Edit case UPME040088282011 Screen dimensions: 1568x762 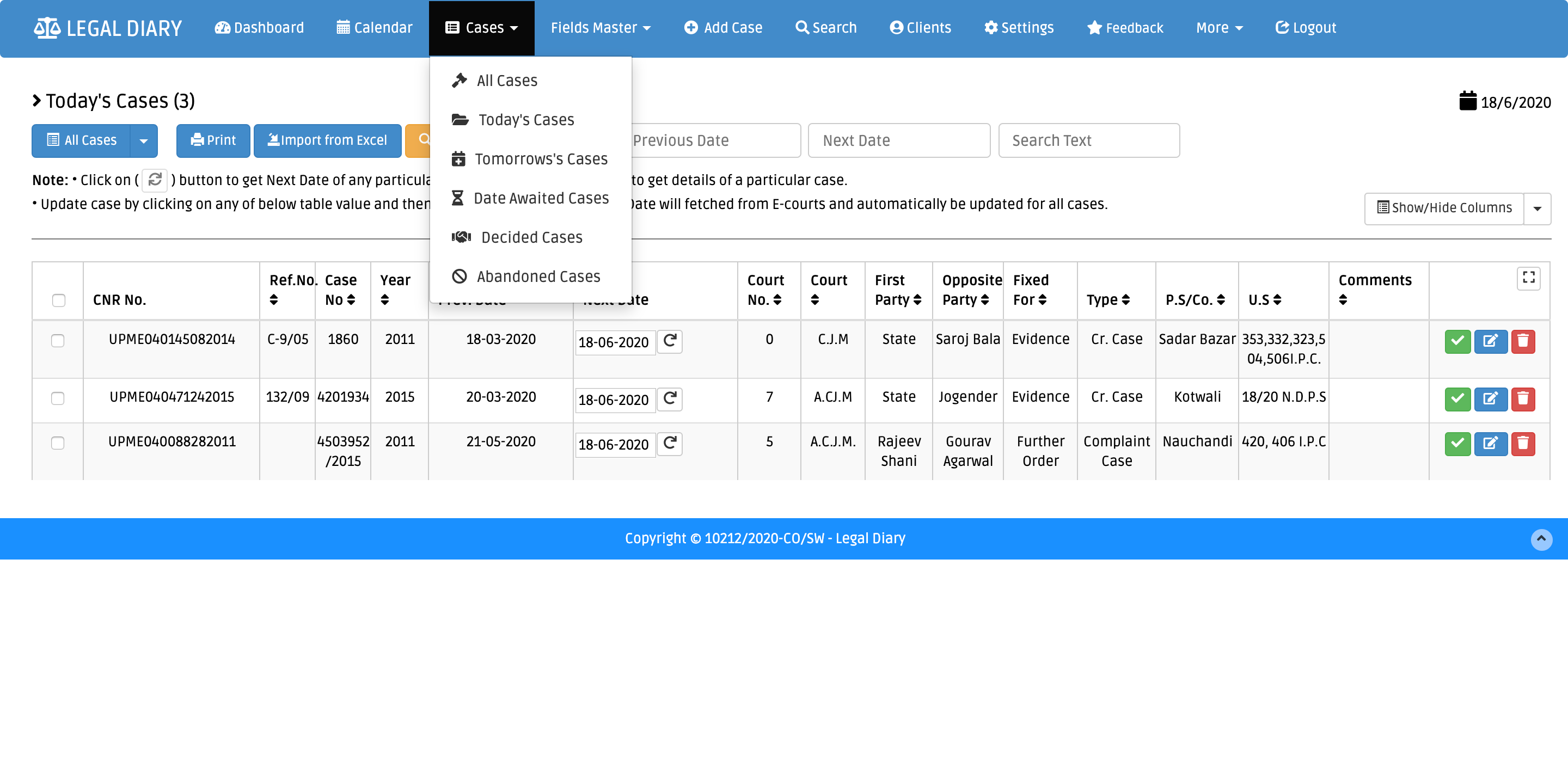1490,444
